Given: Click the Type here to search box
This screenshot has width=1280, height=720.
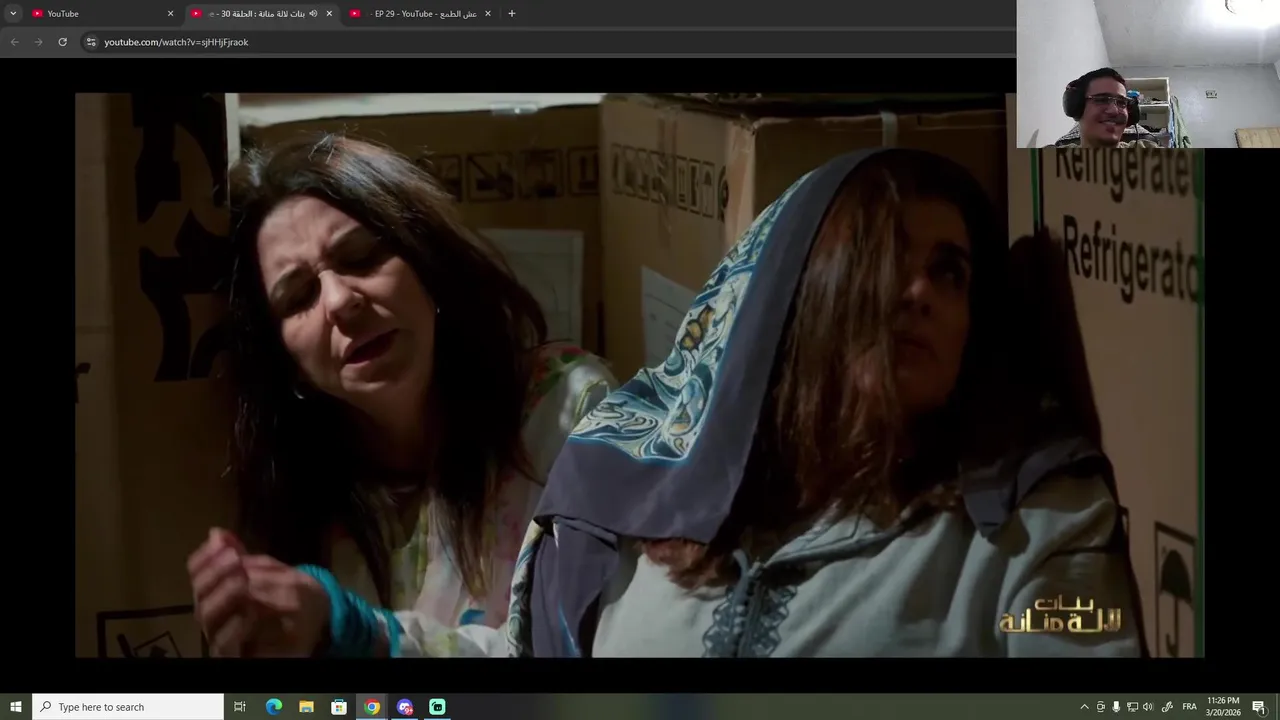Looking at the screenshot, I should pyautogui.click(x=128, y=707).
